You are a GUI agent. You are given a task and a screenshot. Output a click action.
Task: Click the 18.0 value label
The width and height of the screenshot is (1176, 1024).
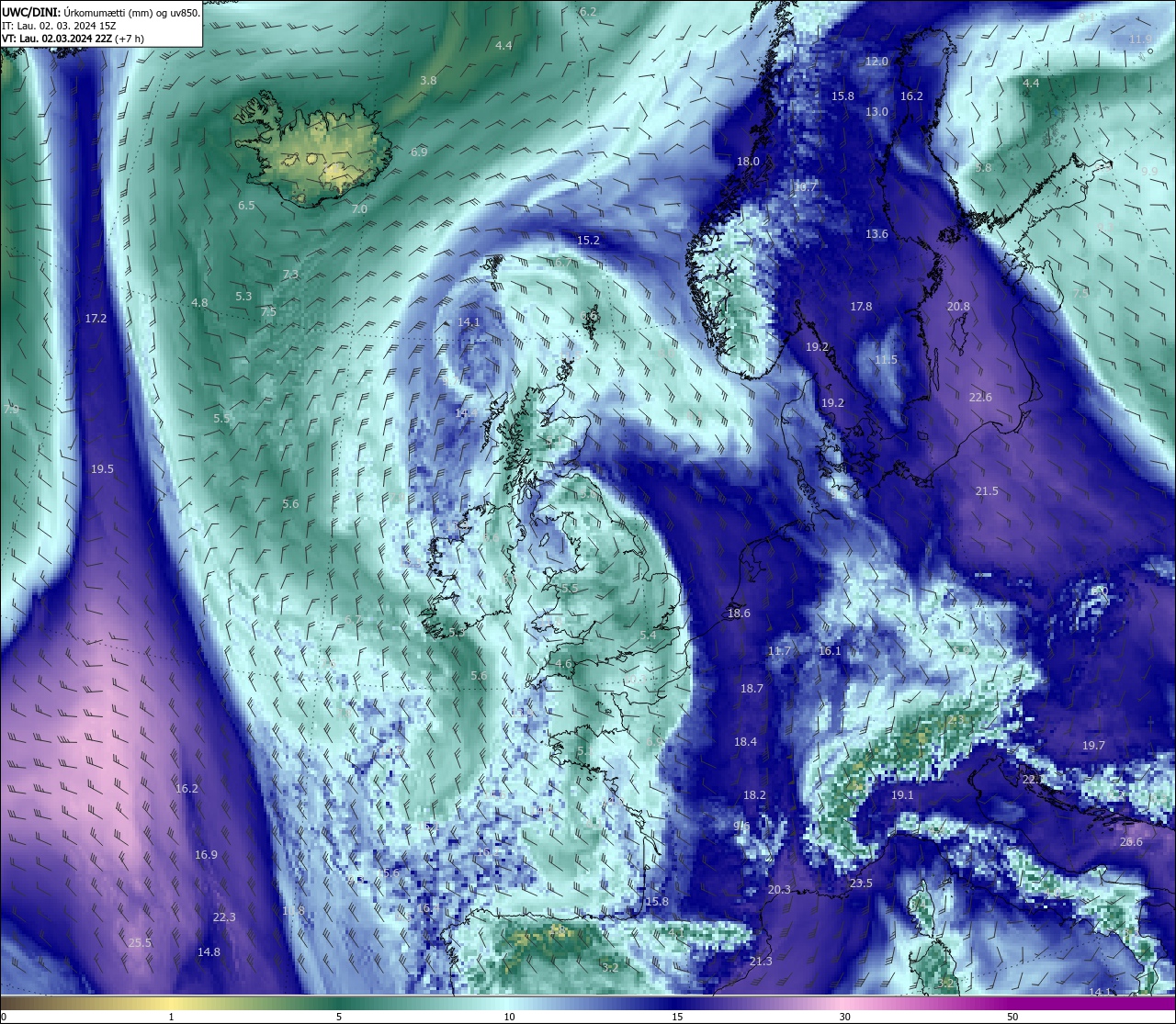pos(748,162)
